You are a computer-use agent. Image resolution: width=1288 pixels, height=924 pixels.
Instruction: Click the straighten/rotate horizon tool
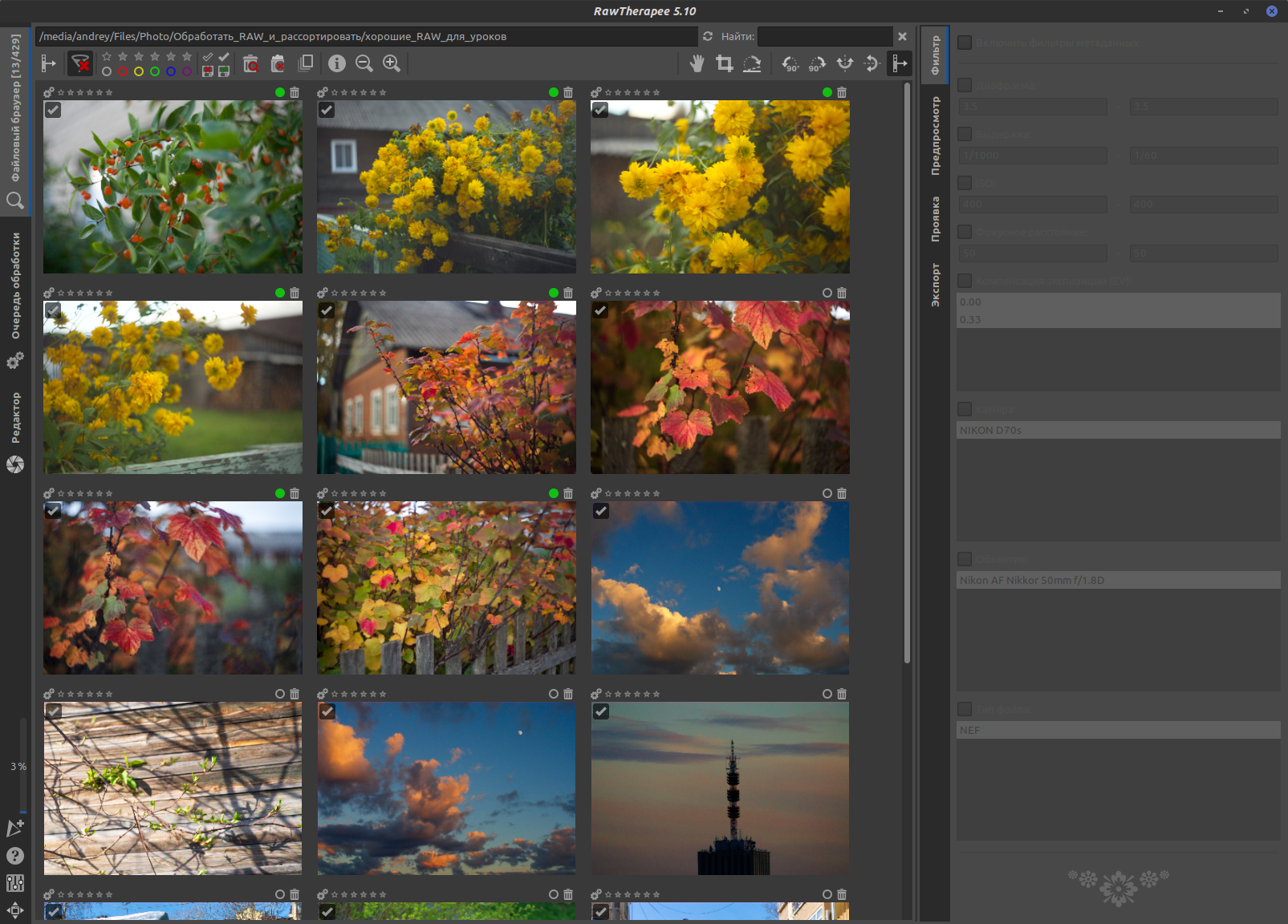(752, 63)
